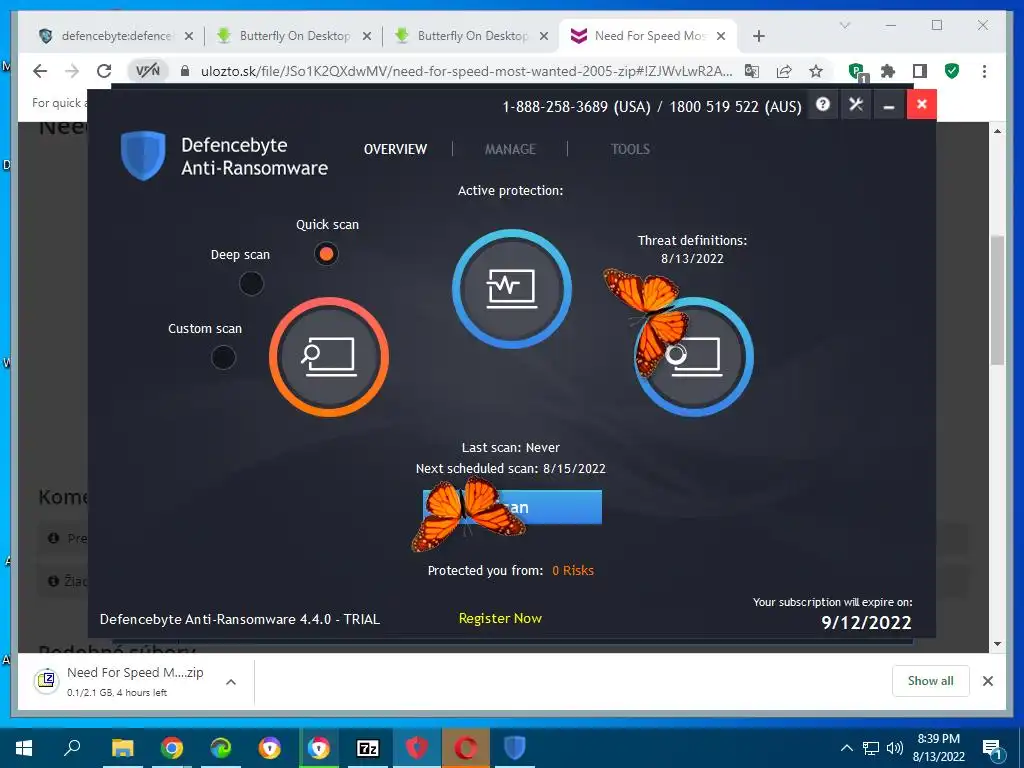The image size is (1024, 768).
Task: Open the Active protection monitor icon
Action: (512, 288)
